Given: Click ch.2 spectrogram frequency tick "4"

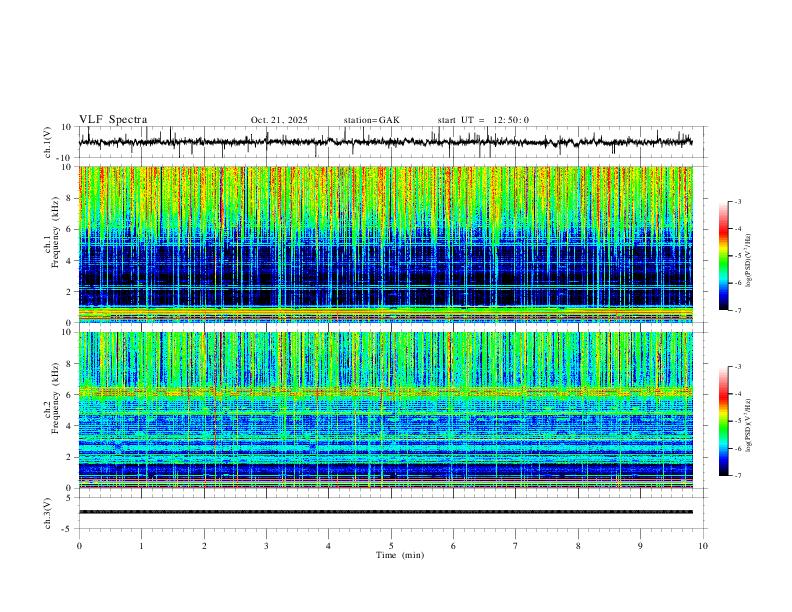Looking at the screenshot, I should 70,426.
